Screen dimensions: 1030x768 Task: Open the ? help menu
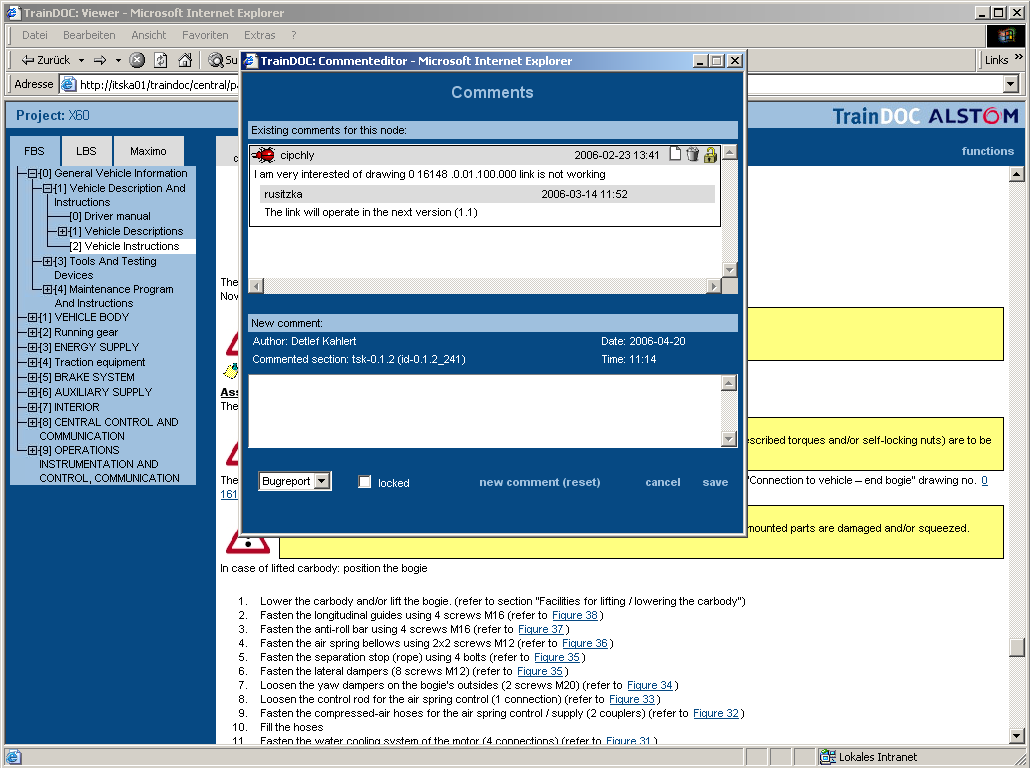point(294,35)
